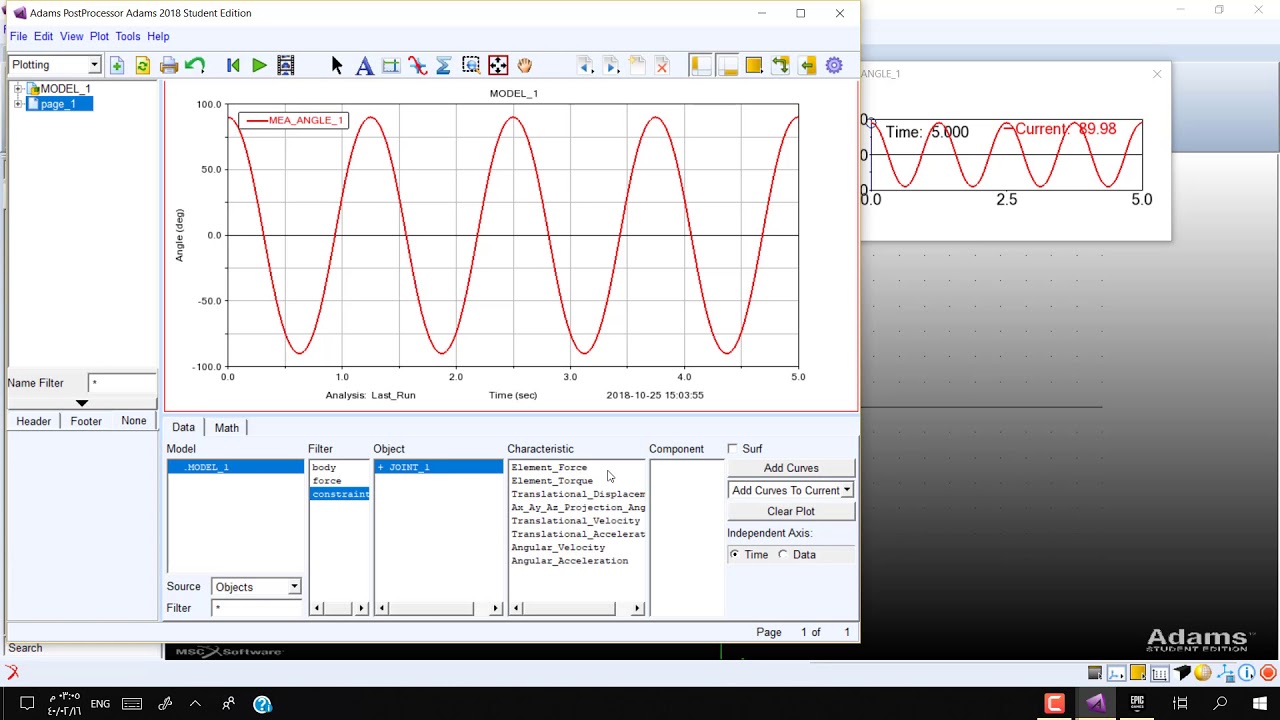The width and height of the screenshot is (1280, 720).
Task: Toggle the bottom dashboard panel layout icon
Action: click(727, 65)
